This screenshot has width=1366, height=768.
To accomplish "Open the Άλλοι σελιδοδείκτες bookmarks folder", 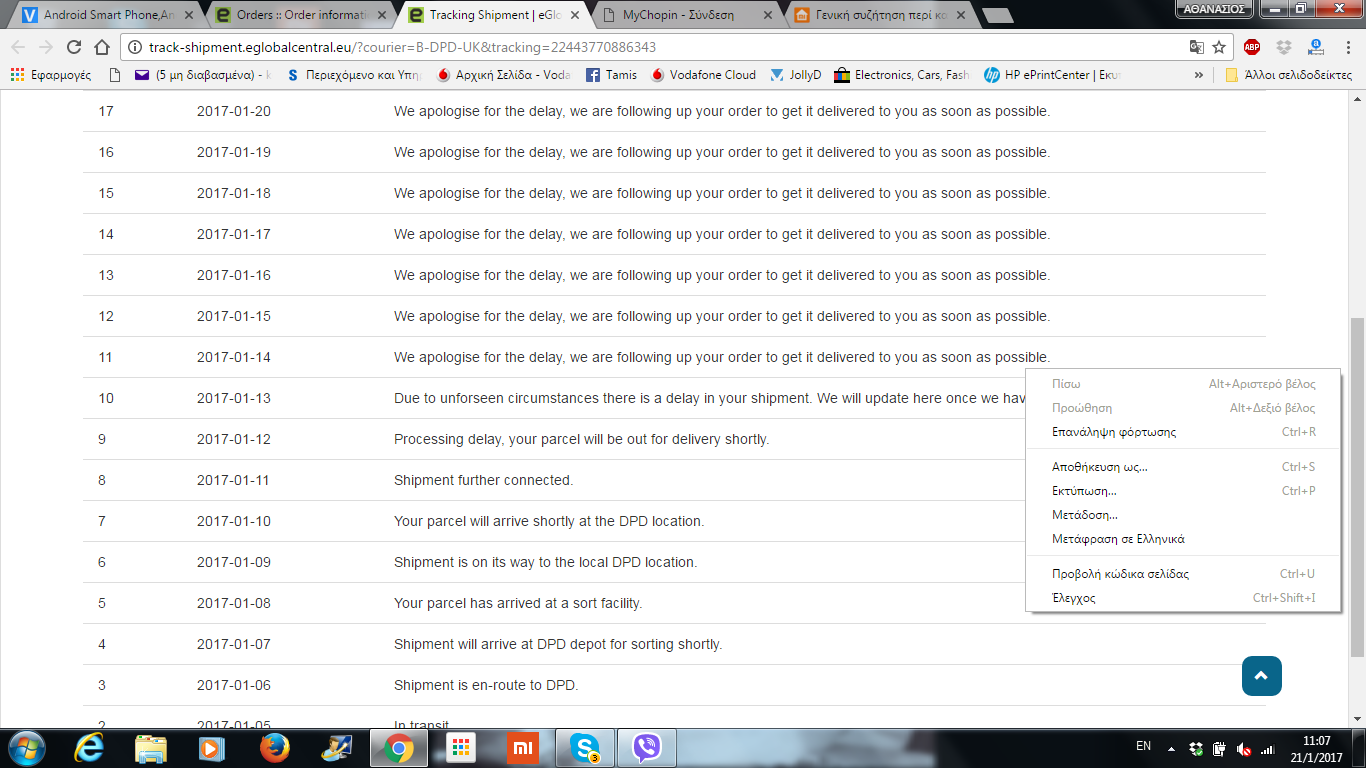I will pyautogui.click(x=1288, y=75).
